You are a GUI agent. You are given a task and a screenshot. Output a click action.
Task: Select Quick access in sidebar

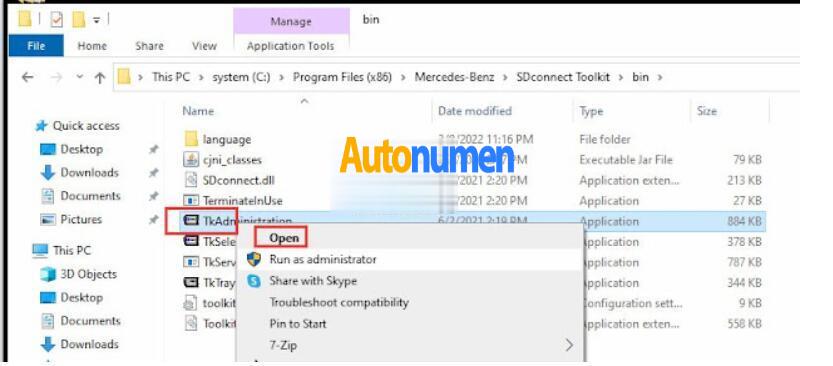pos(86,126)
